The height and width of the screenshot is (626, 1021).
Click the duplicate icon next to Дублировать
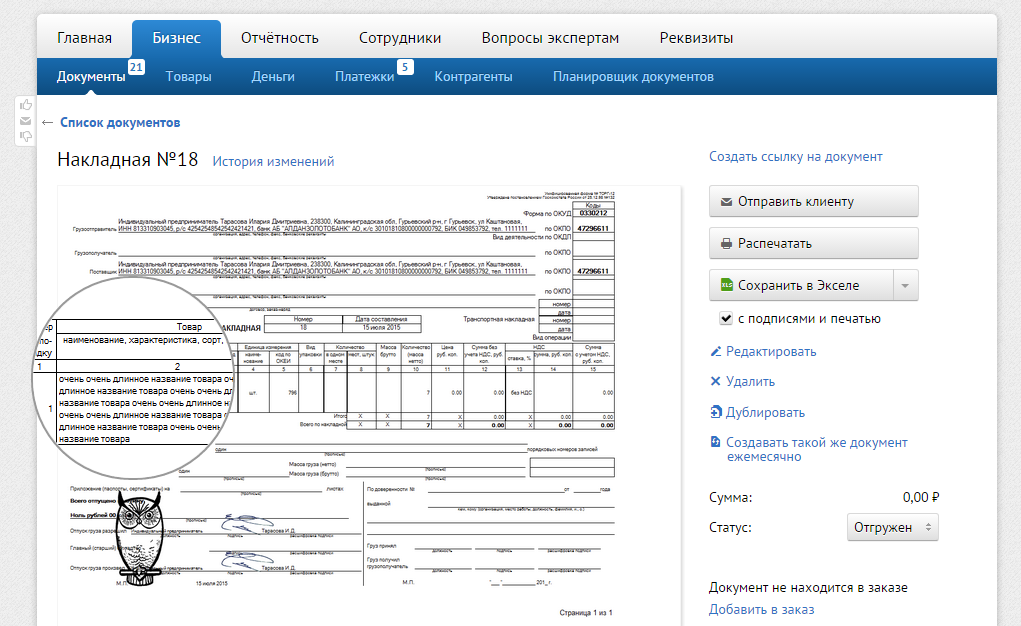[716, 412]
